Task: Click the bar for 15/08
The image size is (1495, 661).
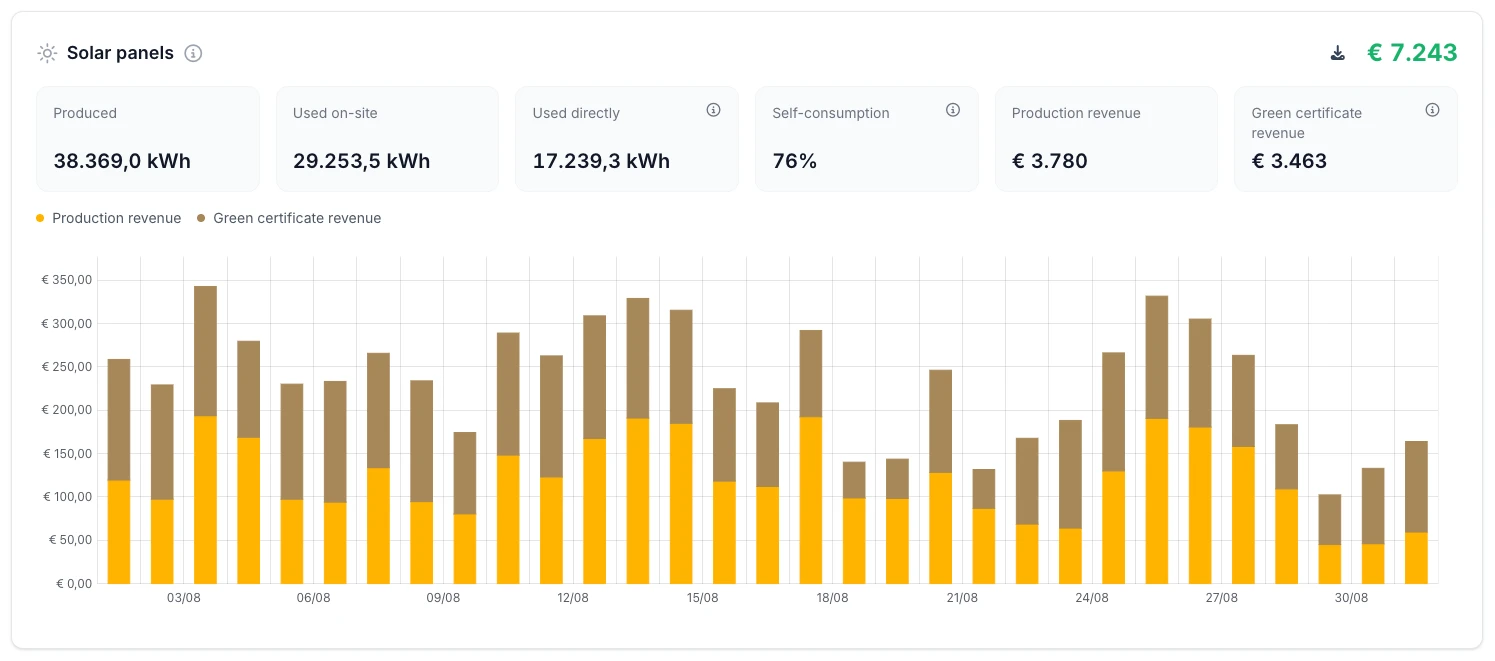Action: tap(724, 486)
